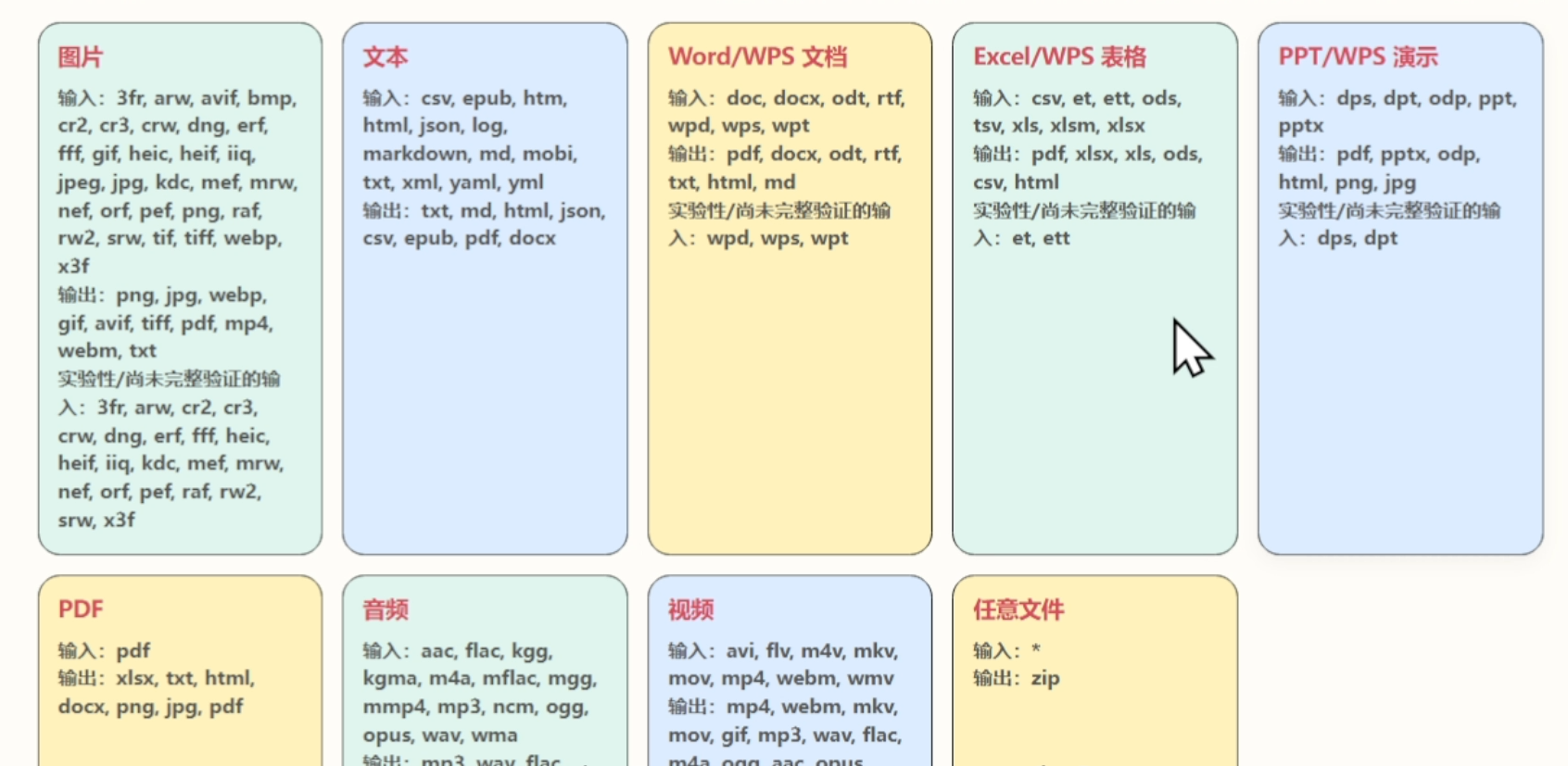Image resolution: width=1568 pixels, height=766 pixels.
Task: Select the "kgma, m4a, mflac, mgg," line
Action: [x=480, y=678]
